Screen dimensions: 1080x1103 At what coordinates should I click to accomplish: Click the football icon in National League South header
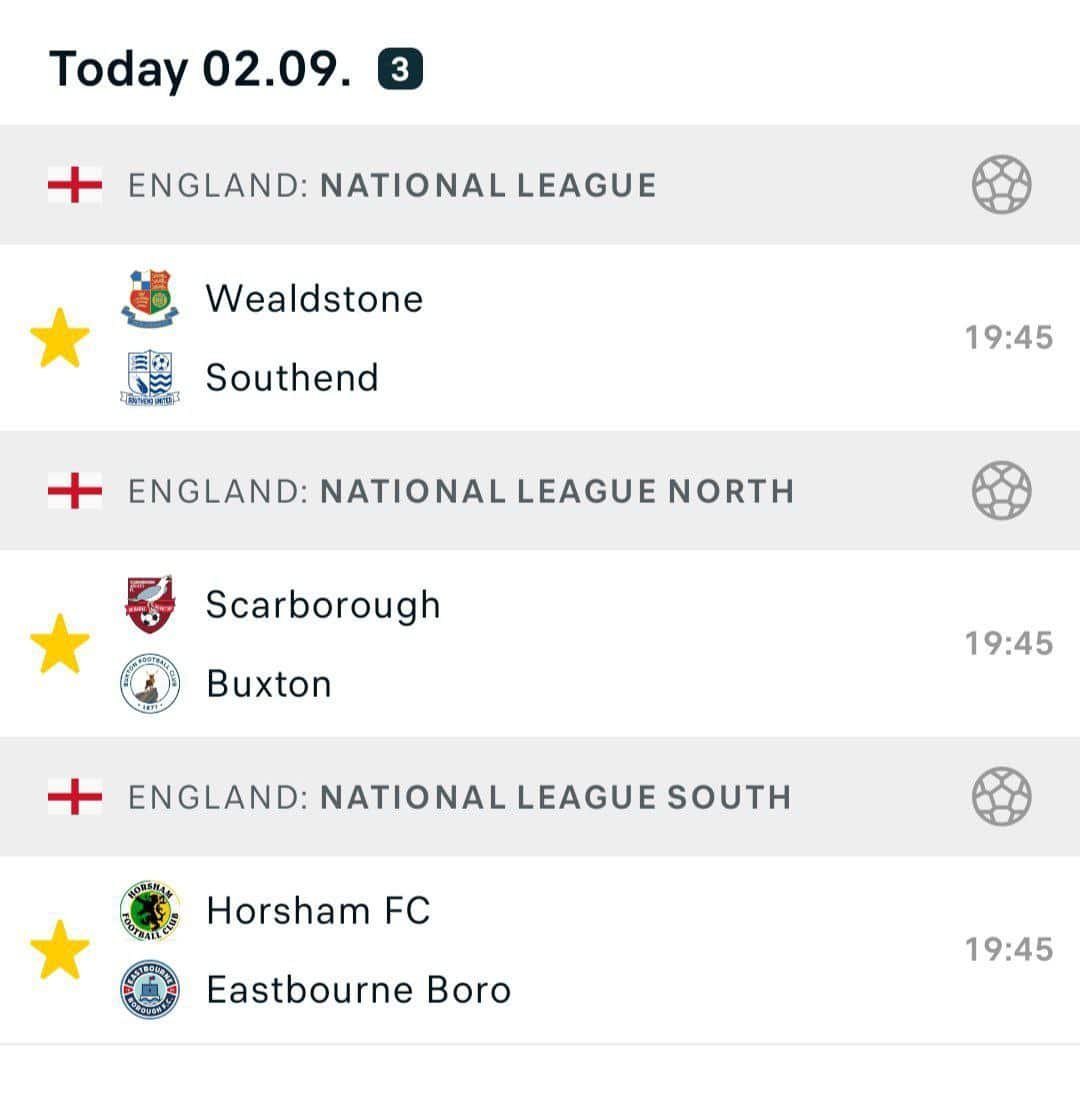coord(1002,796)
